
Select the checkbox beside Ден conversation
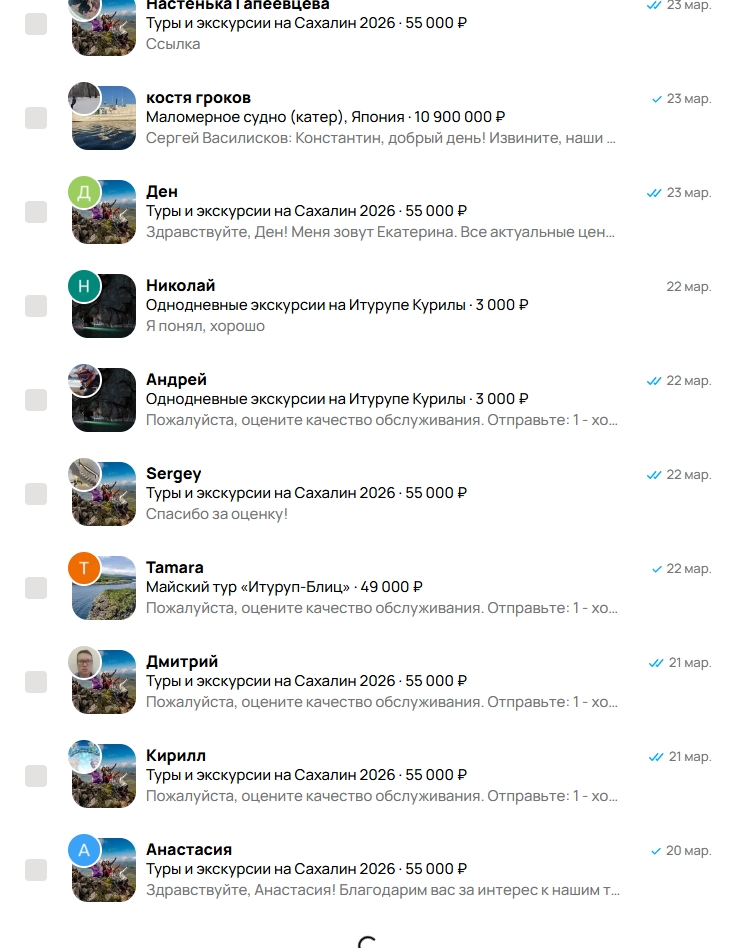pyautogui.click(x=36, y=212)
